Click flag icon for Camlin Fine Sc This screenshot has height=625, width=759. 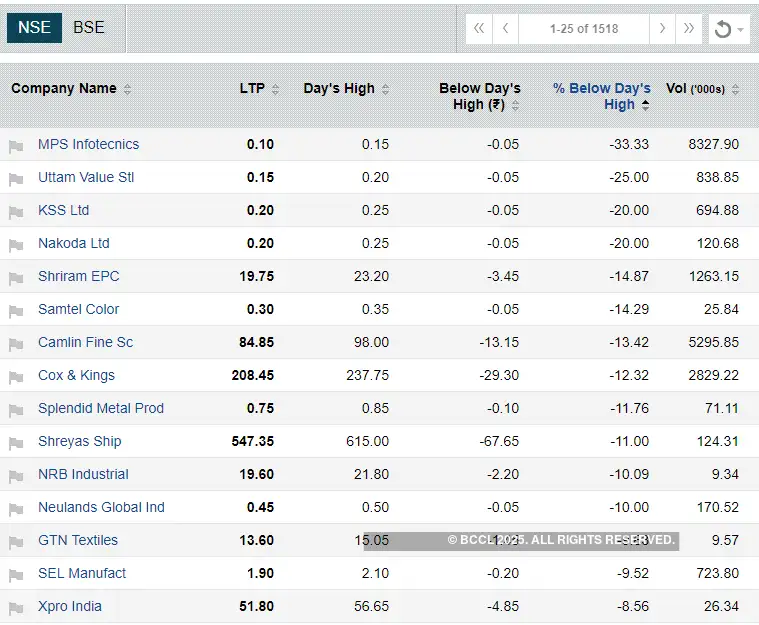(x=16, y=344)
